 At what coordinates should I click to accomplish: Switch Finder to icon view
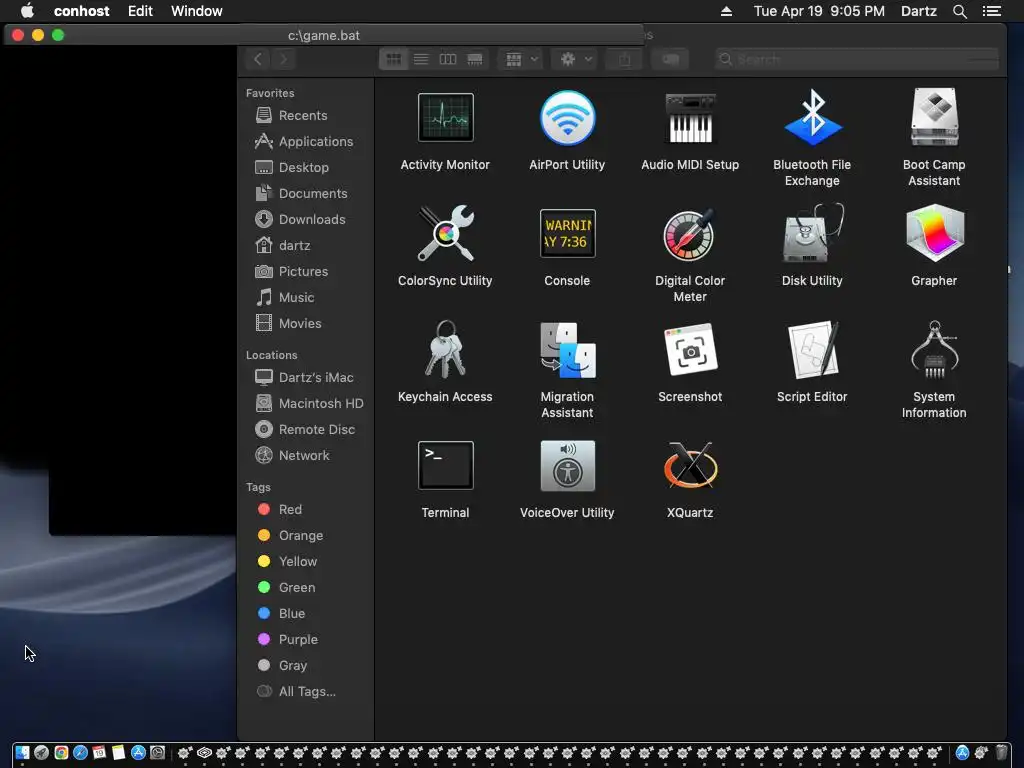393,59
